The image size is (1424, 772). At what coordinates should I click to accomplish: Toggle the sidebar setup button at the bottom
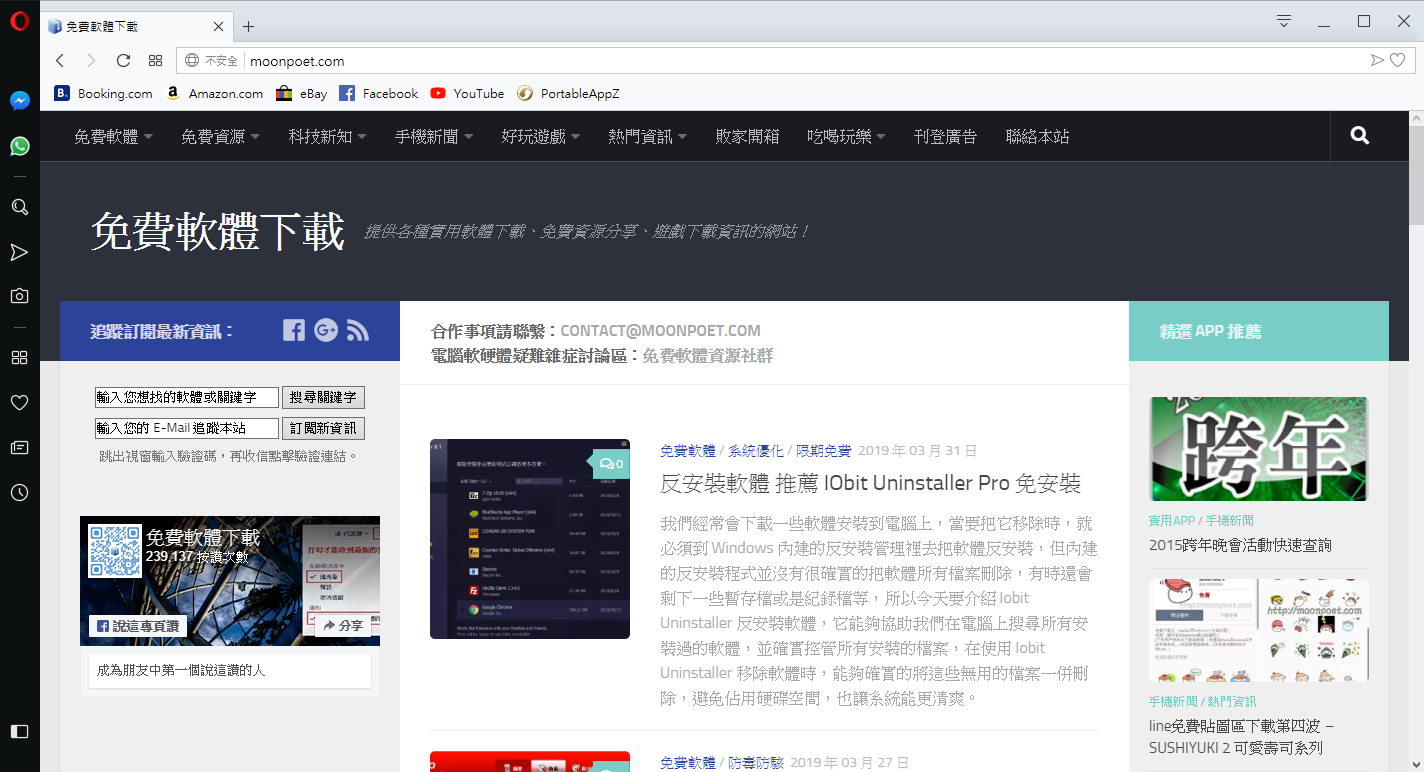pyautogui.click(x=19, y=733)
